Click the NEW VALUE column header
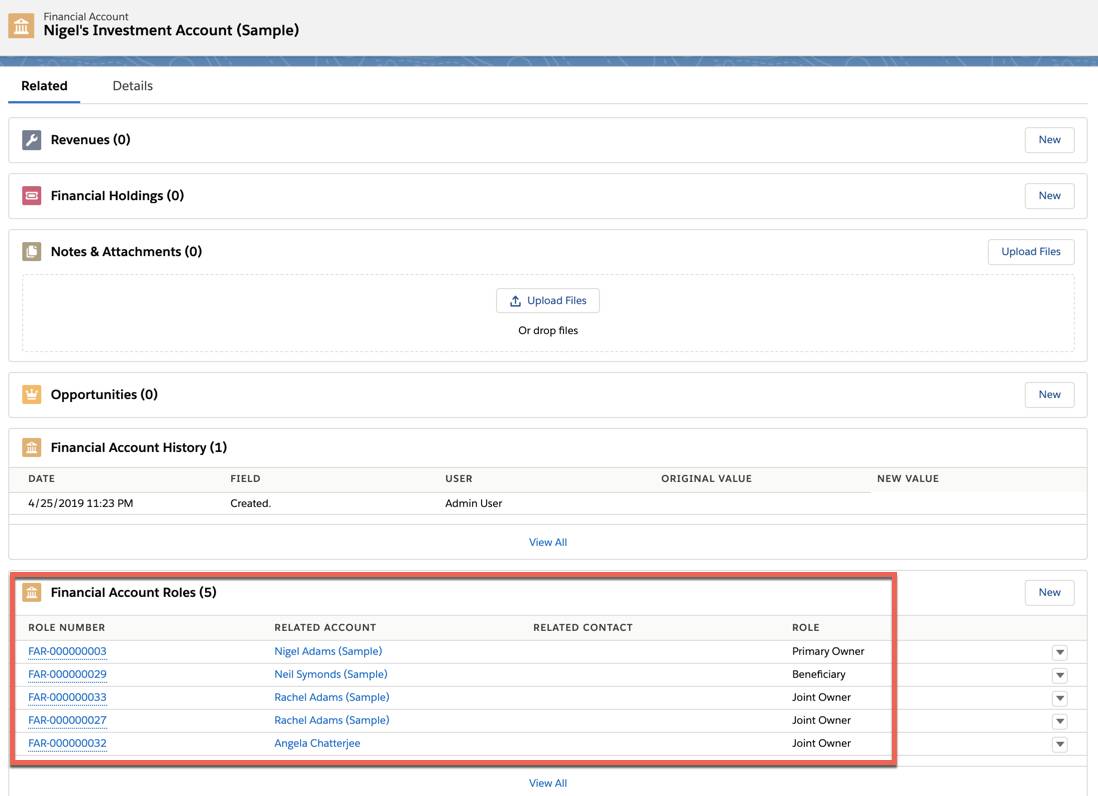This screenshot has width=1098, height=796. point(908,479)
